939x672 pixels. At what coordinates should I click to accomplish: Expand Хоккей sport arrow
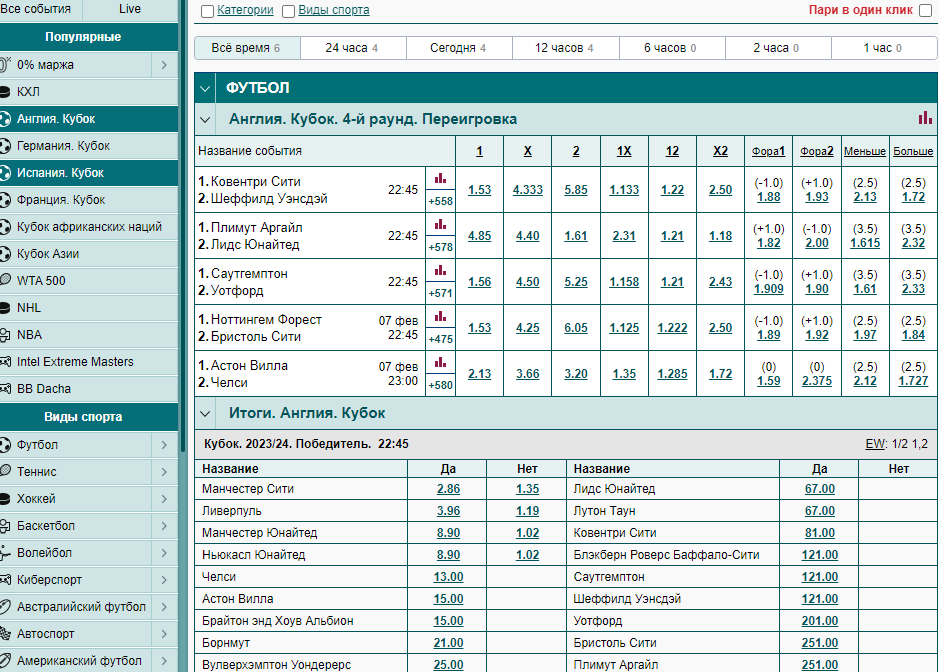[164, 499]
